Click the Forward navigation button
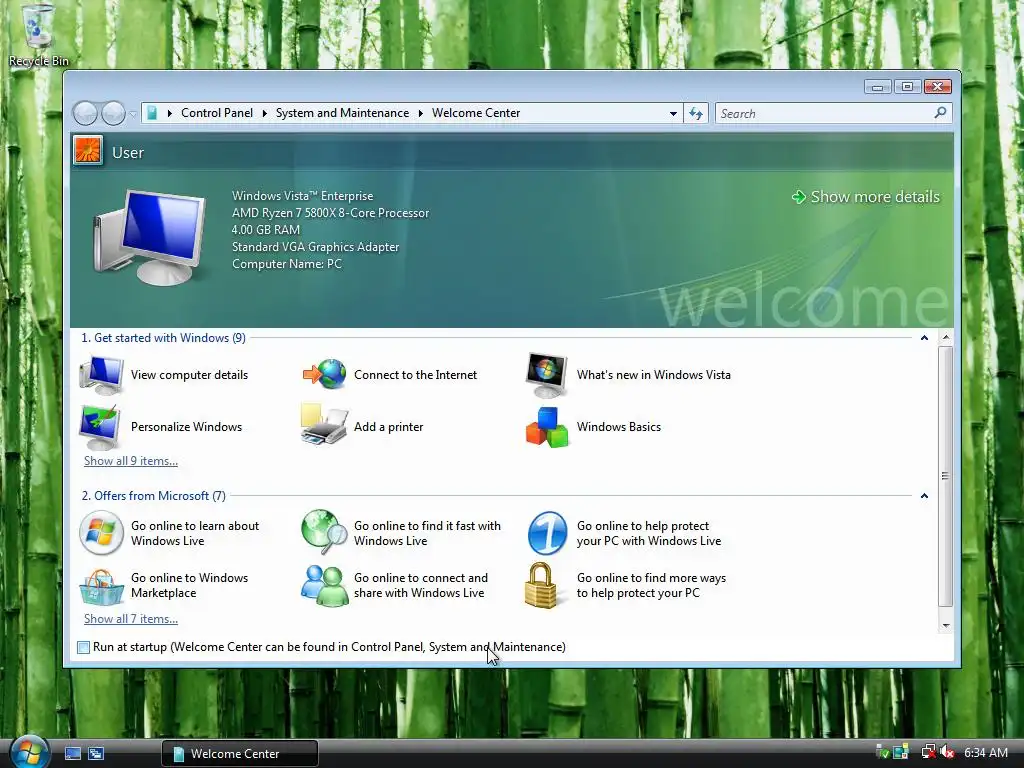Image resolution: width=1024 pixels, height=768 pixels. click(113, 113)
